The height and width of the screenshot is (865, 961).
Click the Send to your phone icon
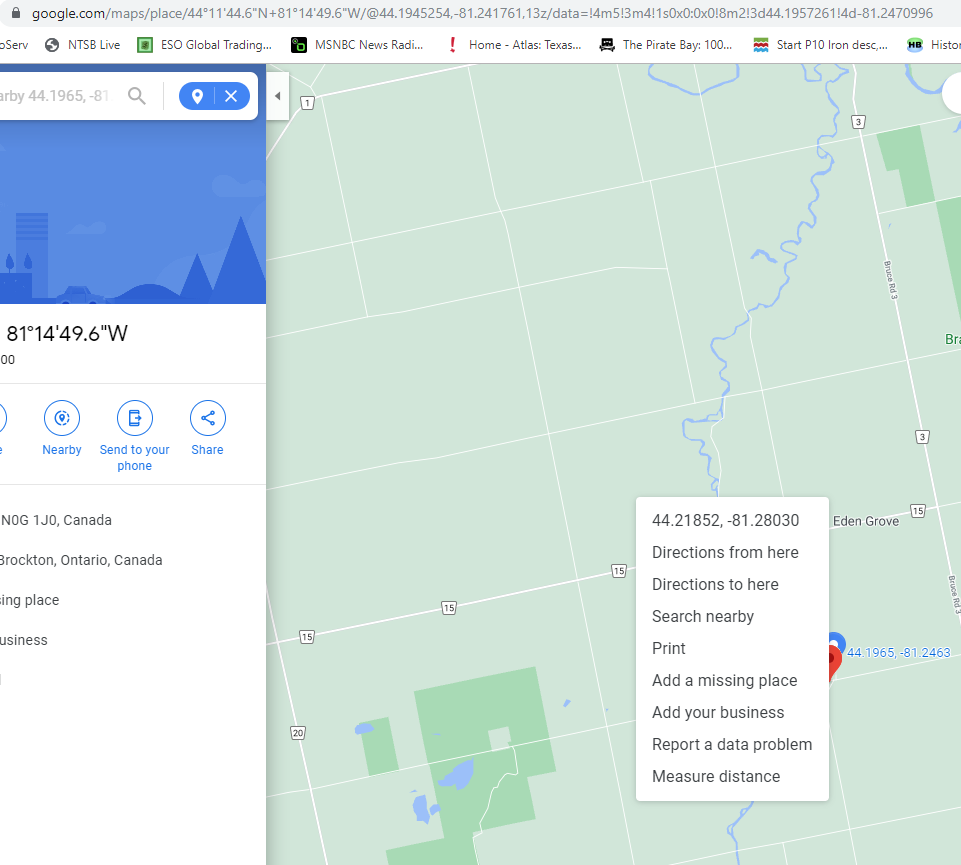(134, 418)
